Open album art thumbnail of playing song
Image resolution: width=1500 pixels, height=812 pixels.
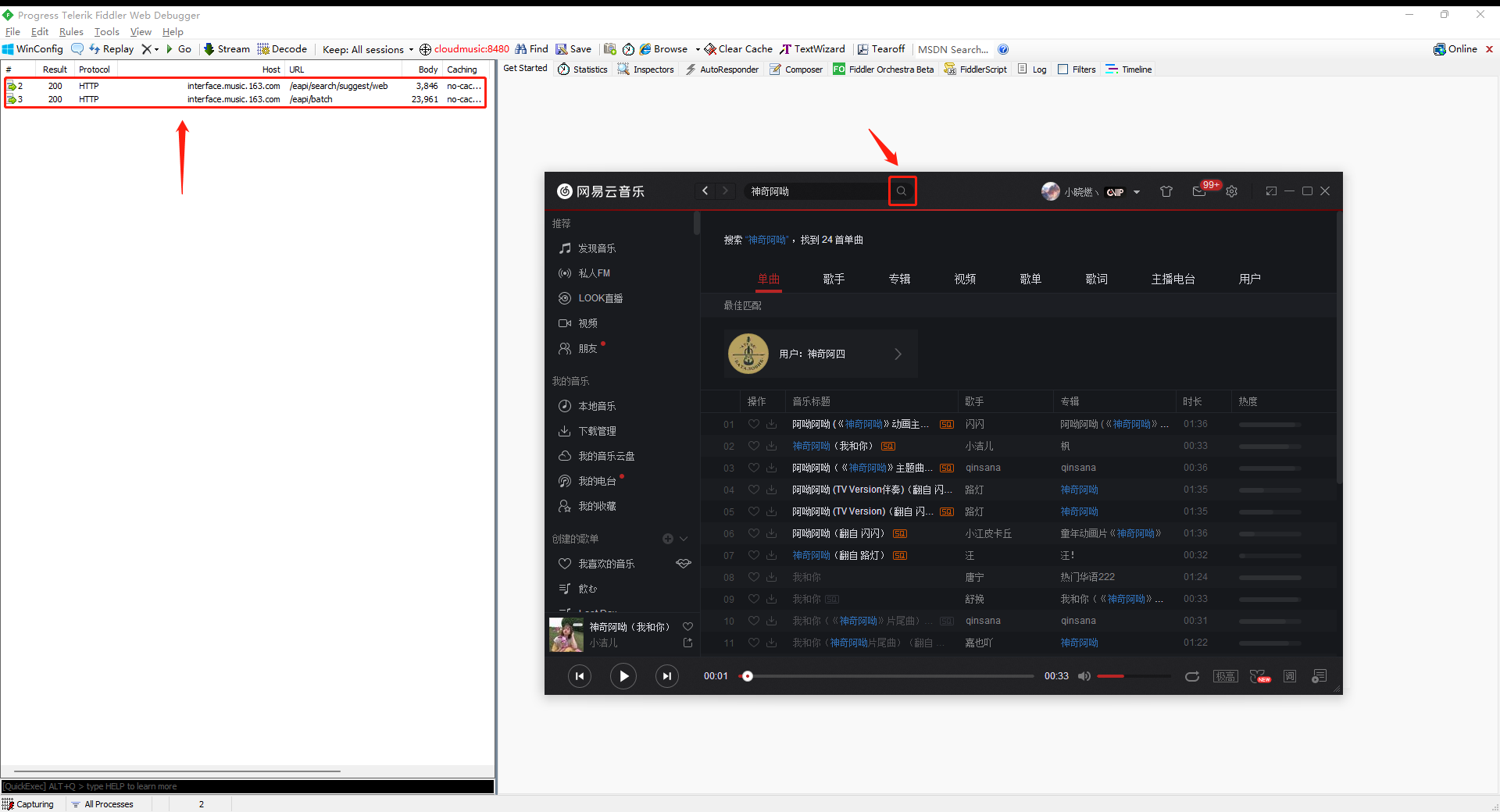pos(566,635)
